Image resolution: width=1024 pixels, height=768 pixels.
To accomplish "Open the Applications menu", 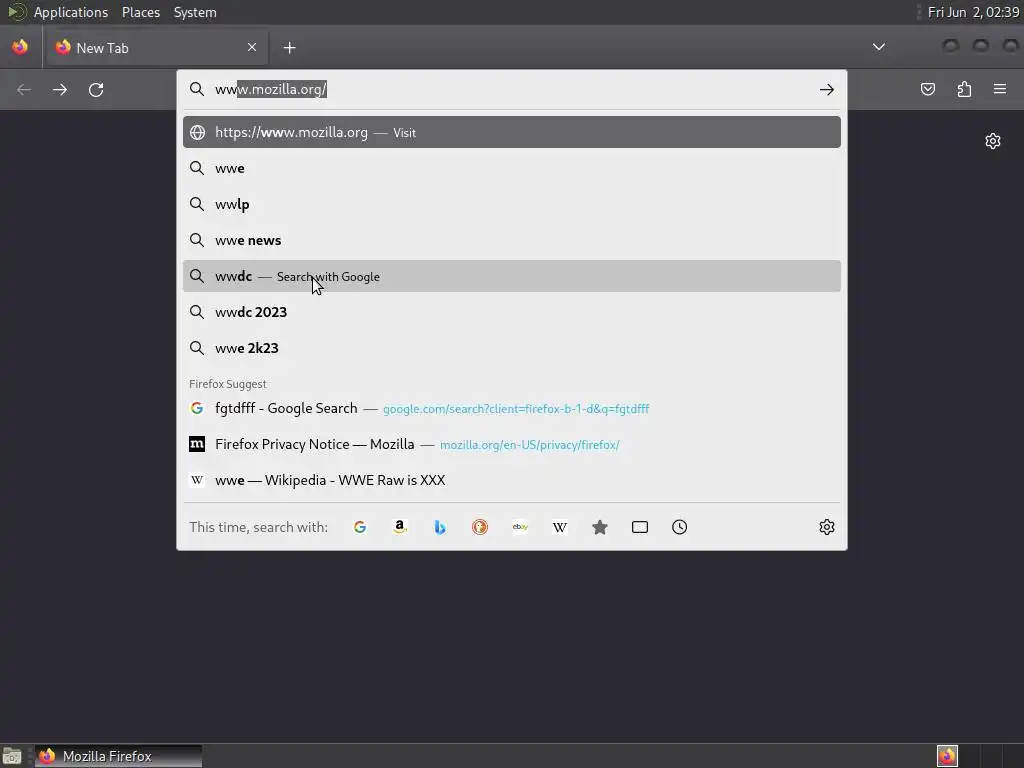I will pos(71,12).
